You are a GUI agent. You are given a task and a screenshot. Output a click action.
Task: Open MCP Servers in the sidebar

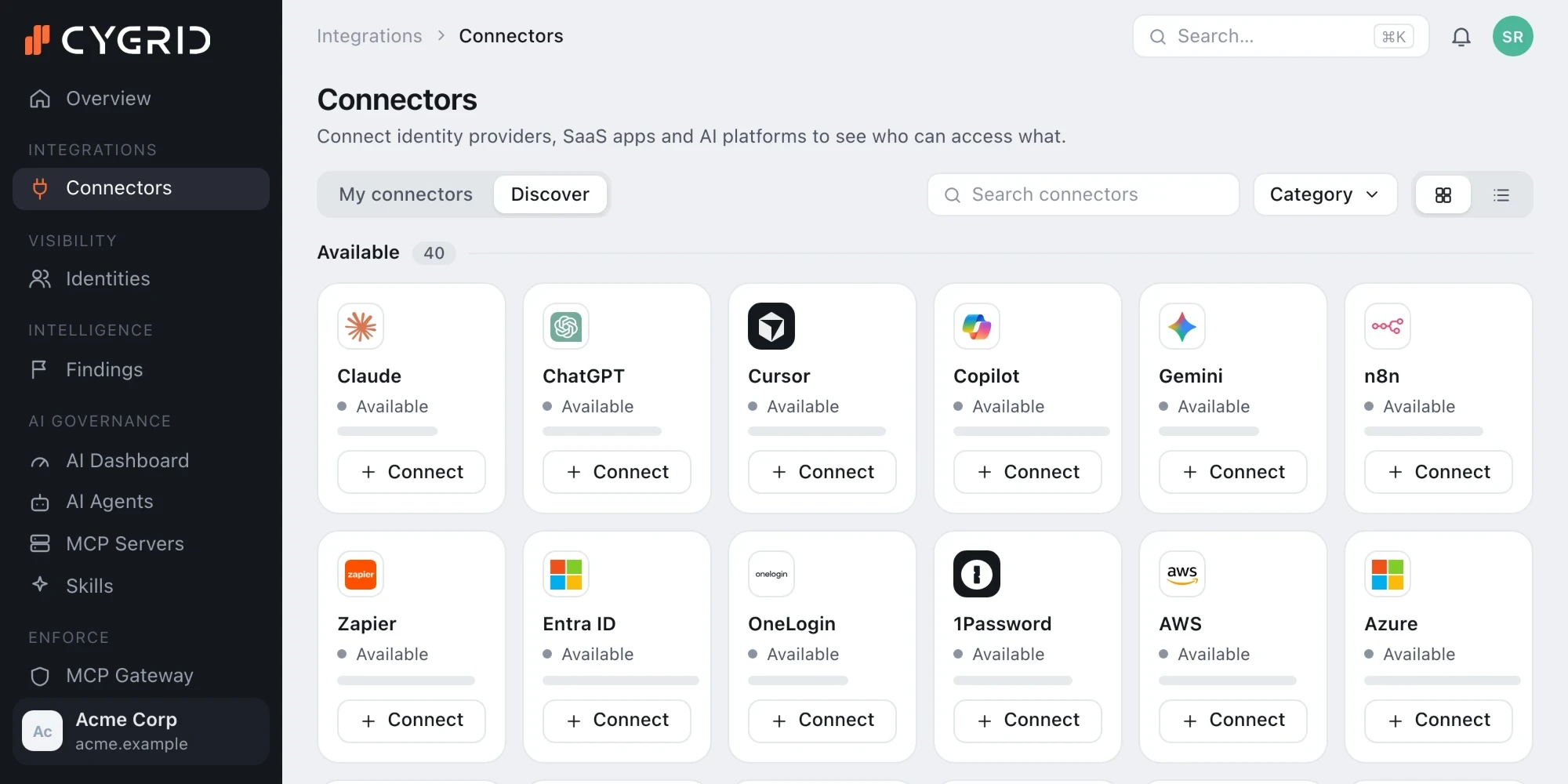coord(141,544)
